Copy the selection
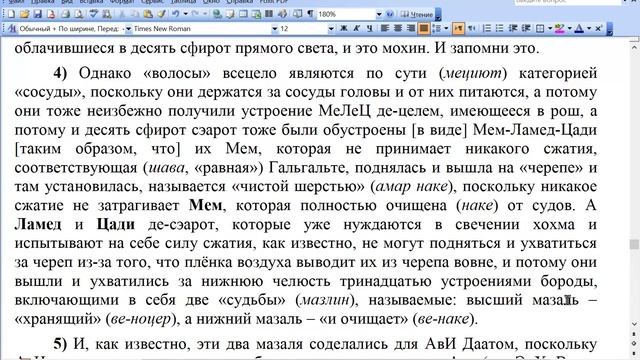The height and width of the screenshot is (360, 640). [135, 14]
